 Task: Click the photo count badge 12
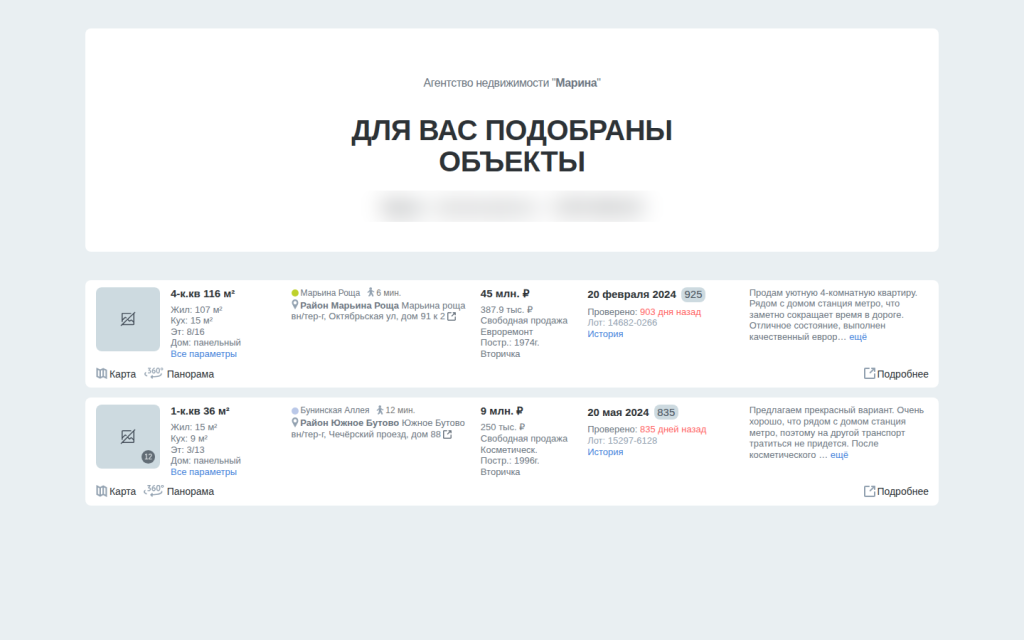coord(148,457)
